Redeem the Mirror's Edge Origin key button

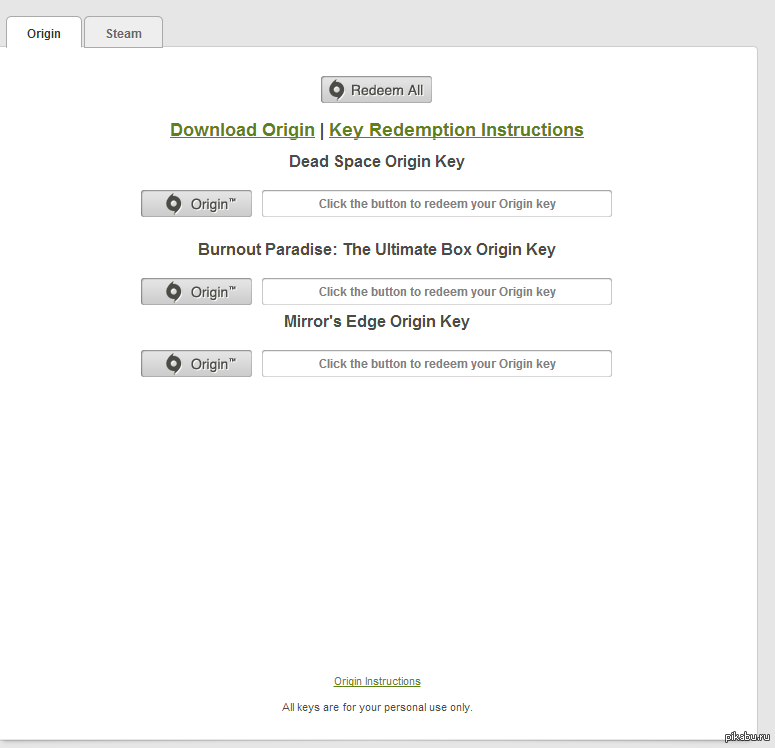click(x=196, y=363)
